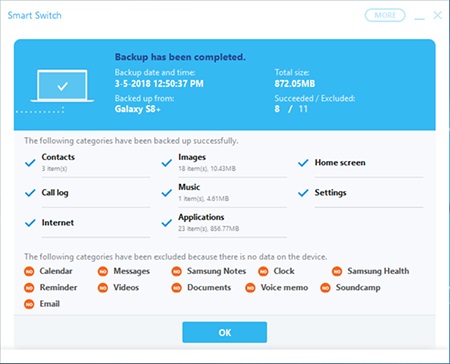
Task: Click the Samsung Health excluded label
Action: pyautogui.click(x=378, y=271)
